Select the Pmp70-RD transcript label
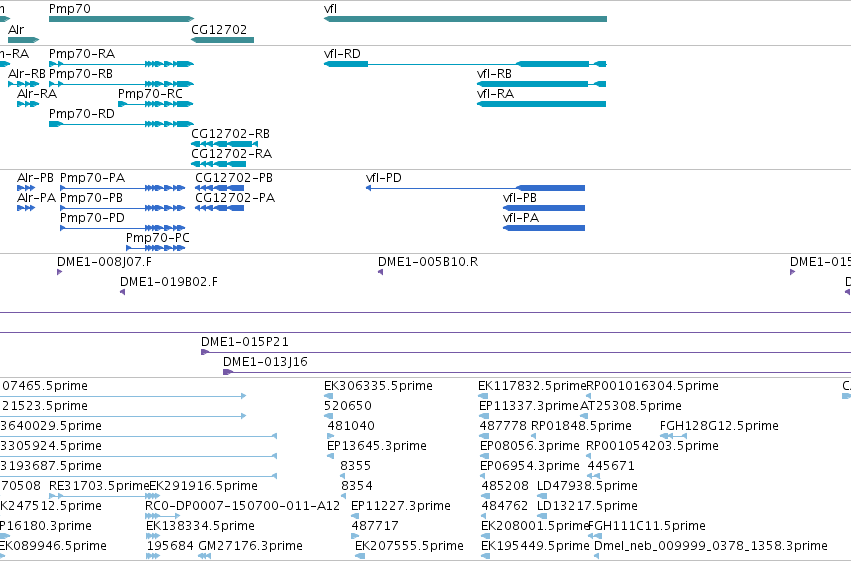 pos(82,114)
